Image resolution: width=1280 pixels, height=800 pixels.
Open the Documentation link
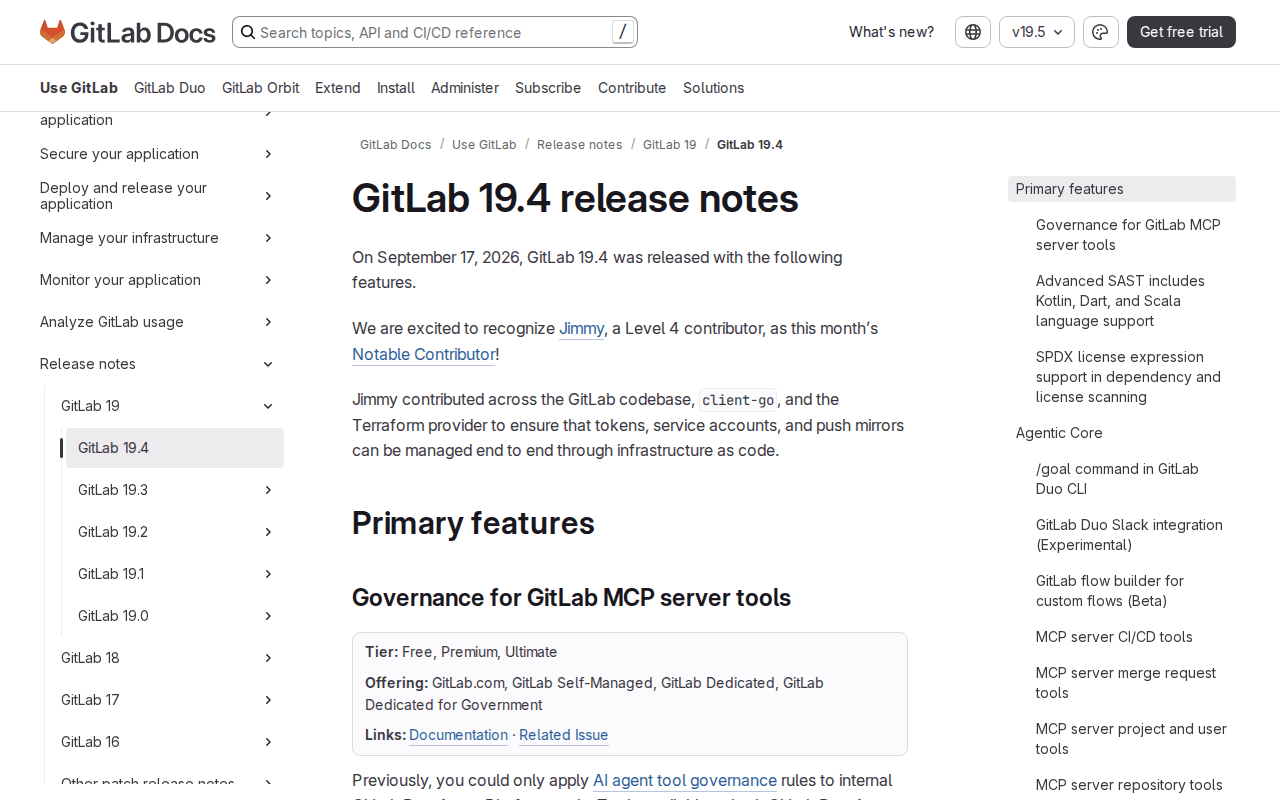(x=458, y=735)
